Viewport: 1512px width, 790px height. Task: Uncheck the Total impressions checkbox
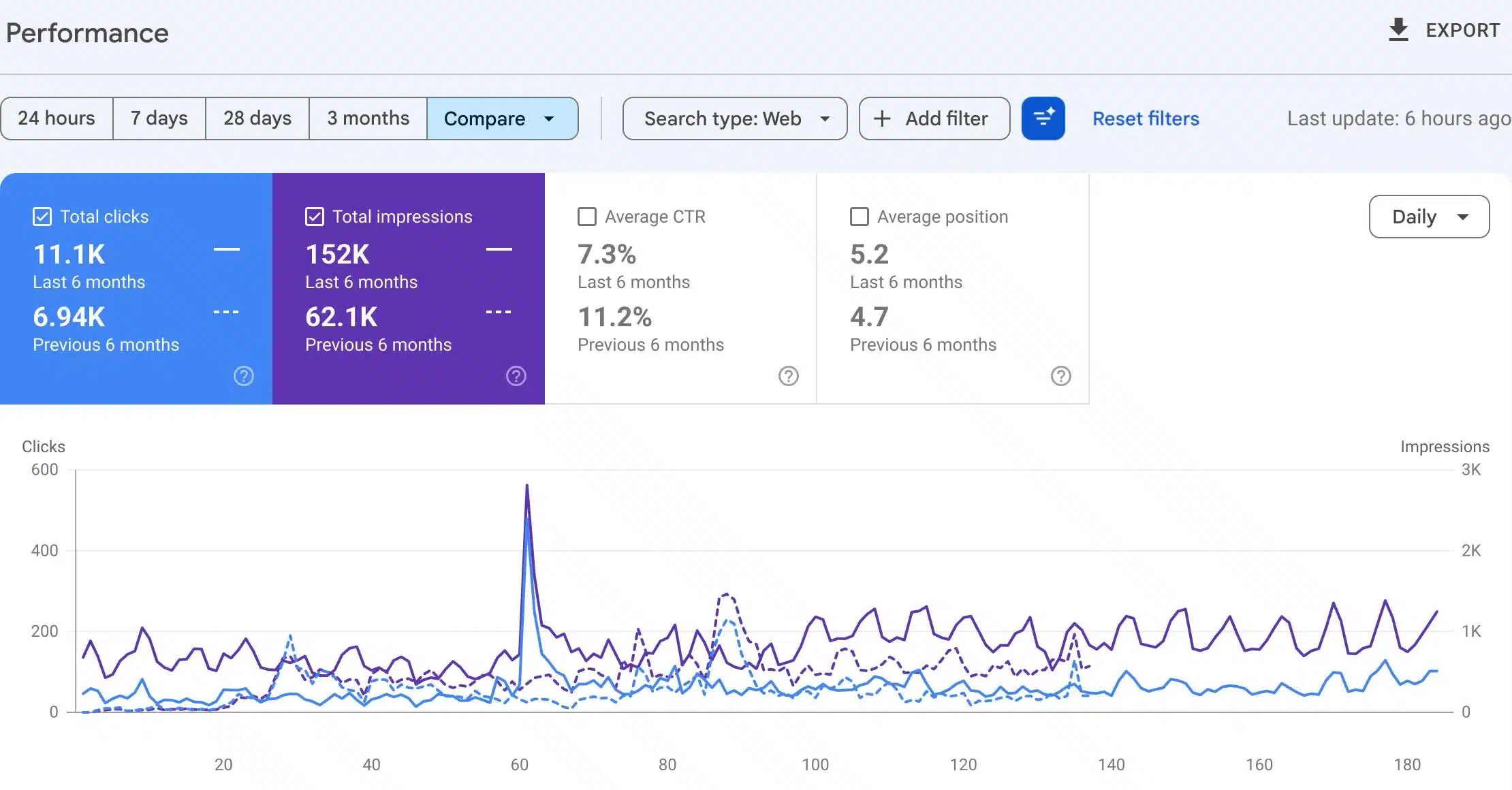315,217
